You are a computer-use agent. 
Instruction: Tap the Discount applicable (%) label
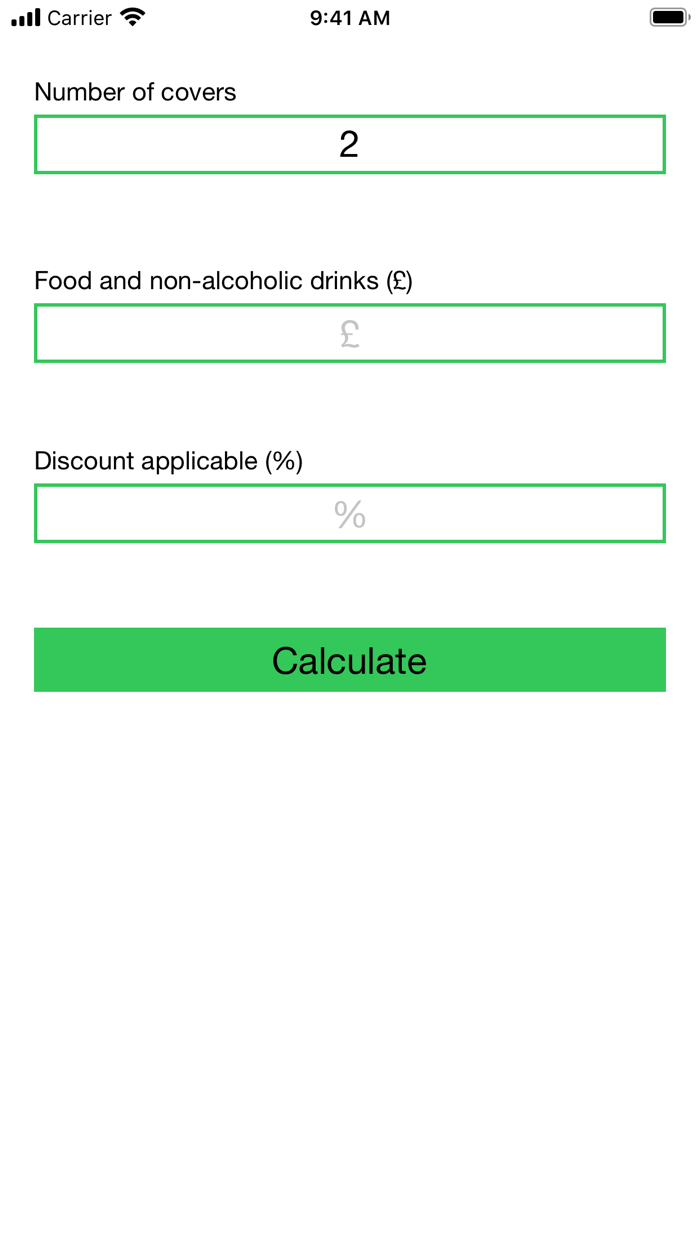tap(170, 461)
